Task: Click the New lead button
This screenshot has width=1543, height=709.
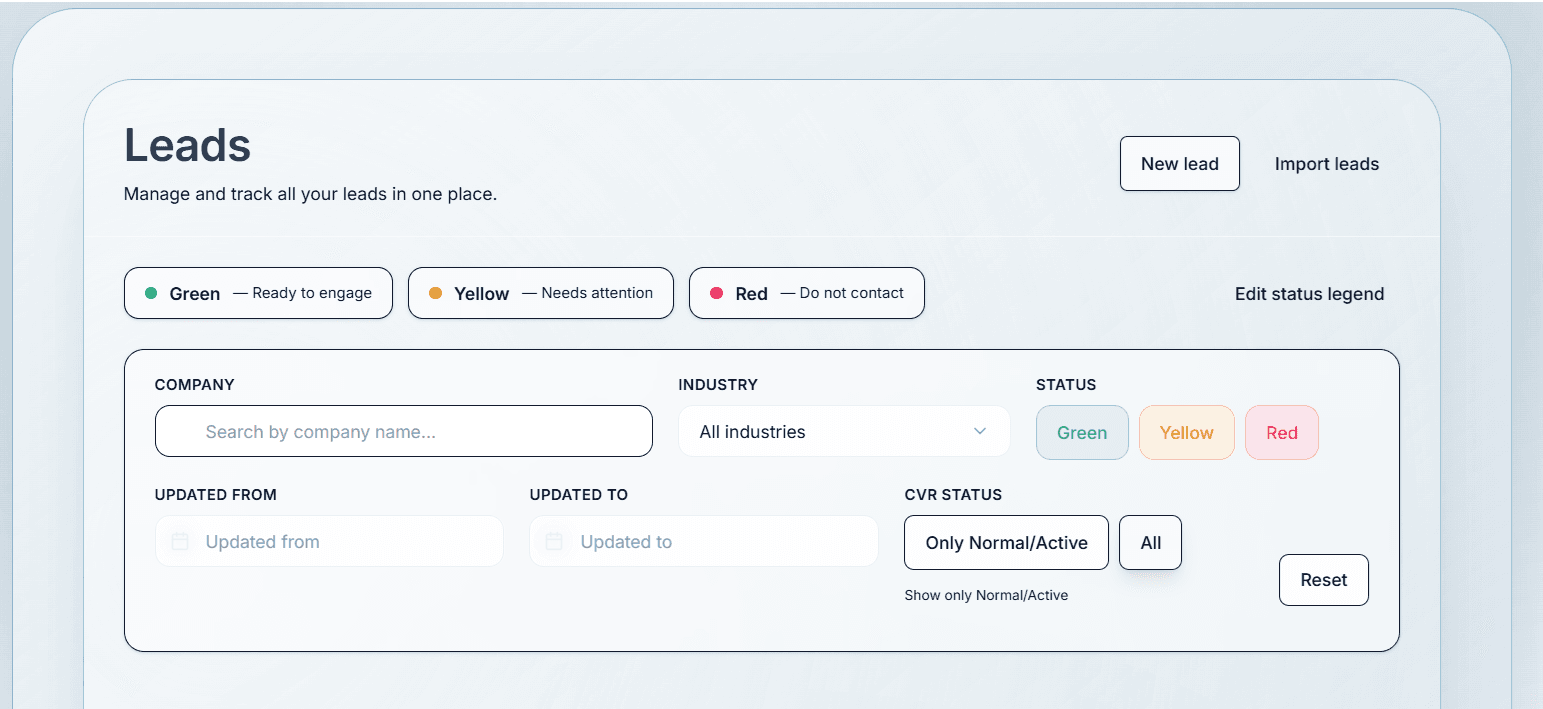Action: [x=1179, y=164]
